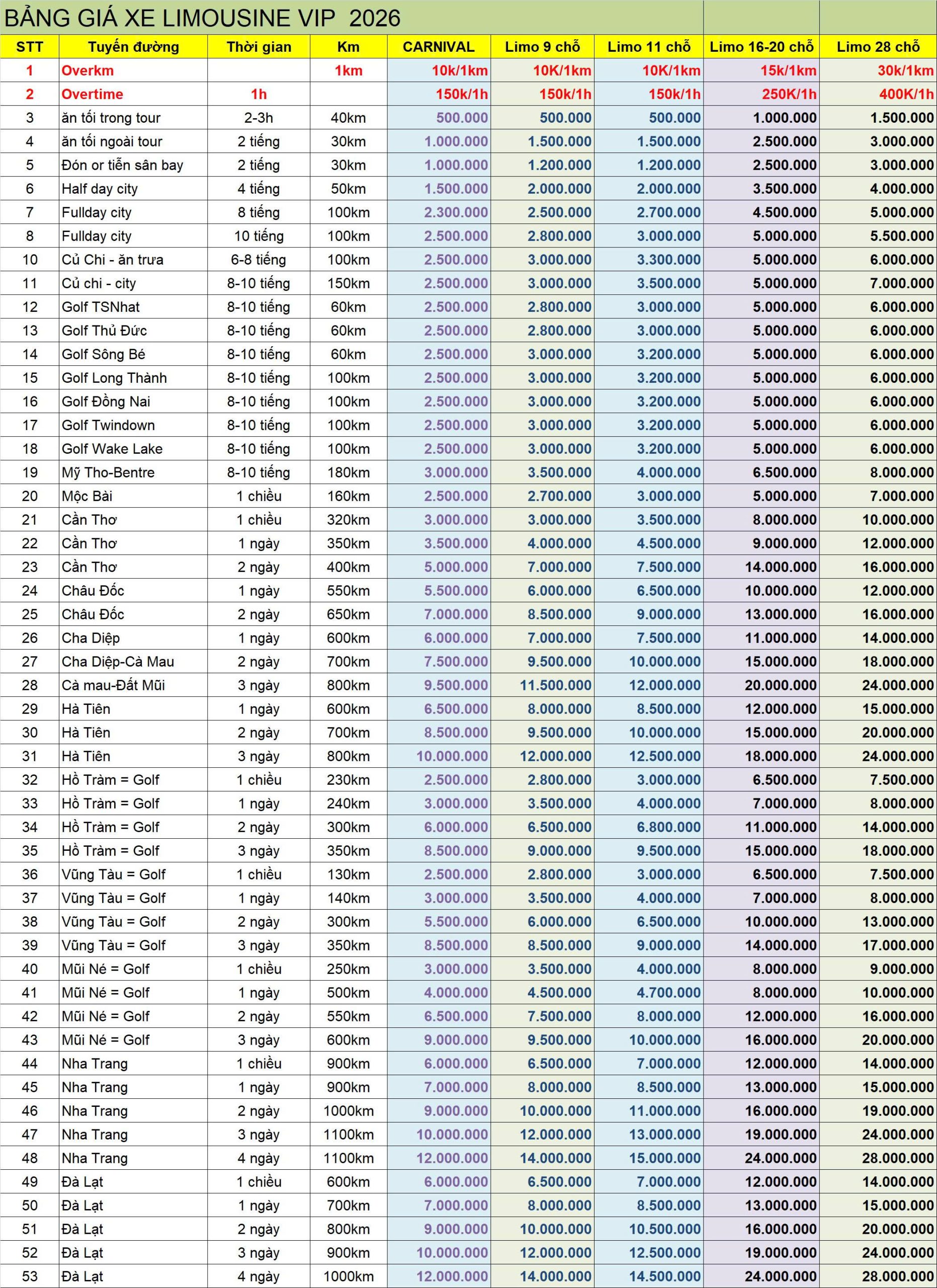Click the Cha Diệp-Cà Mau route cell
937x1288 pixels.
tap(118, 662)
